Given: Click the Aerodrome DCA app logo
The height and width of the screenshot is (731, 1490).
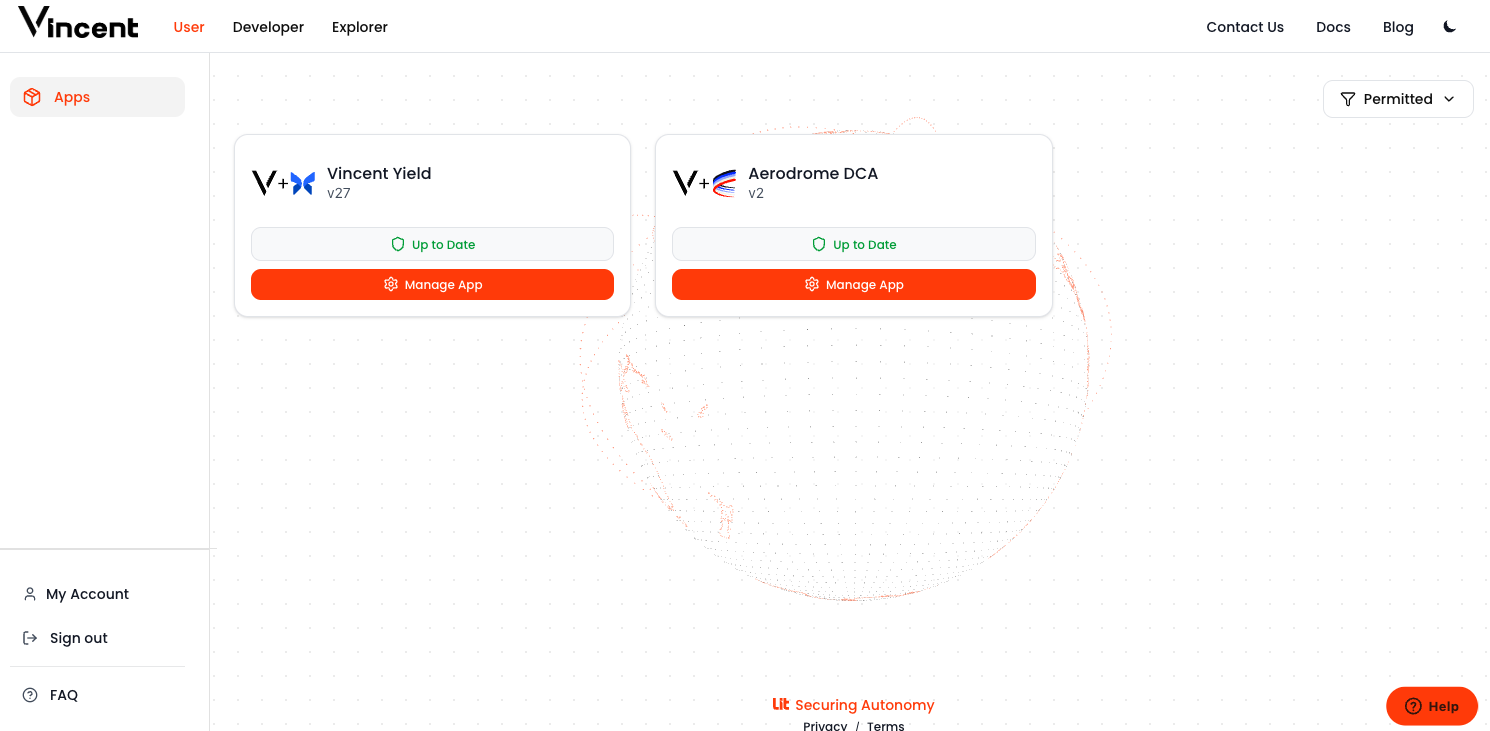Looking at the screenshot, I should [723, 183].
